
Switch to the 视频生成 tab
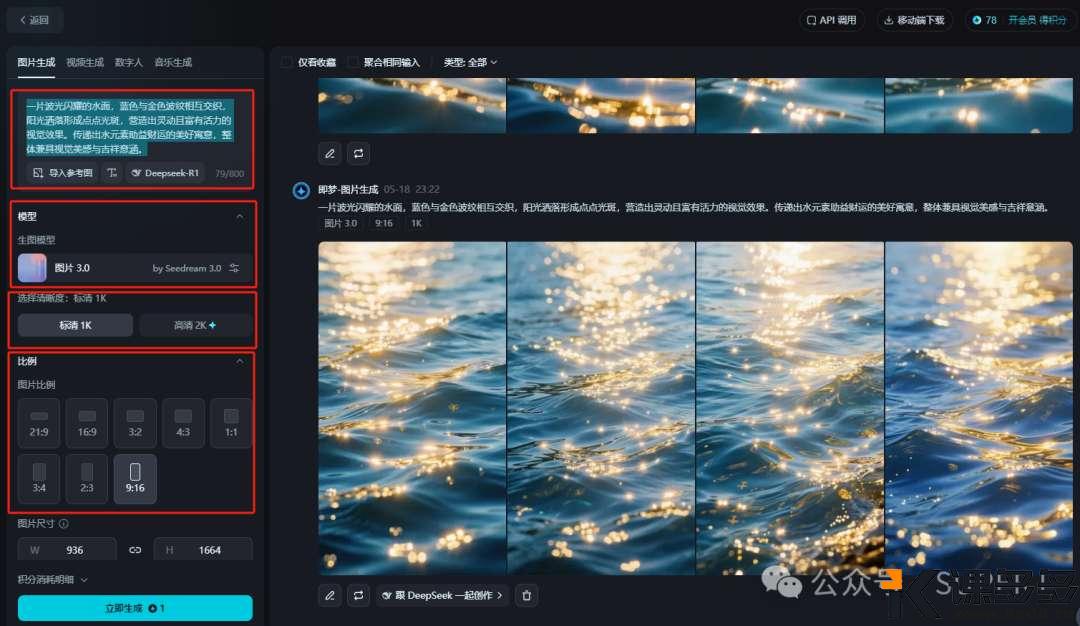coord(85,62)
